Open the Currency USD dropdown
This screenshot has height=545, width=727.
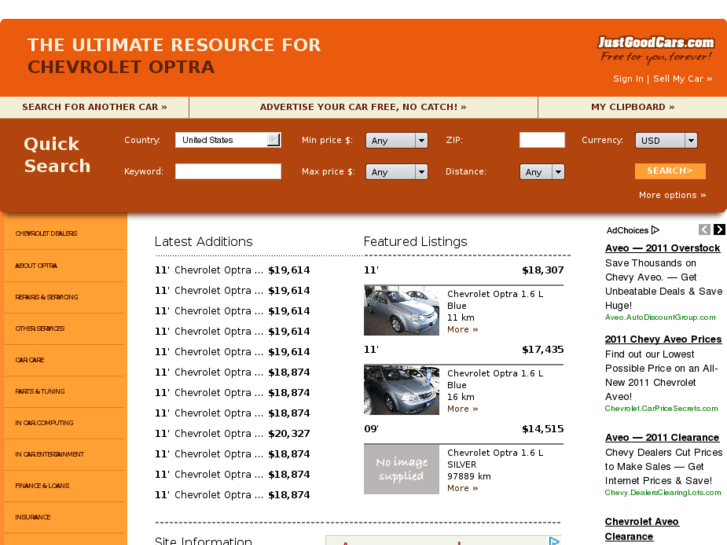coord(666,141)
